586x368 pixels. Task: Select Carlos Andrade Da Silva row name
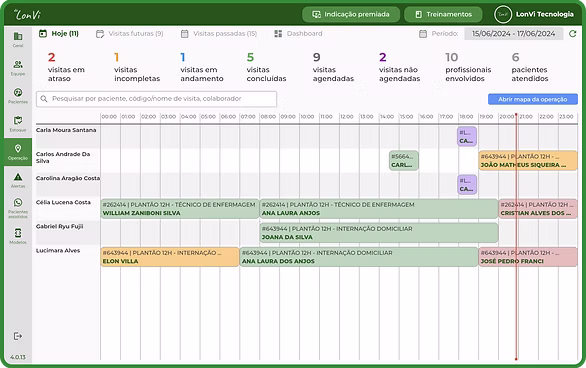[63, 158]
